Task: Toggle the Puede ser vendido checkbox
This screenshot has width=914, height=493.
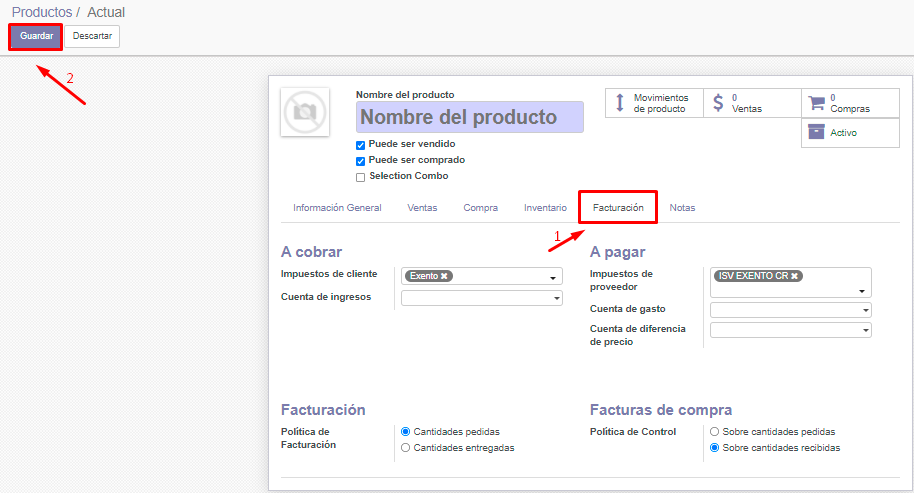Action: click(361, 145)
